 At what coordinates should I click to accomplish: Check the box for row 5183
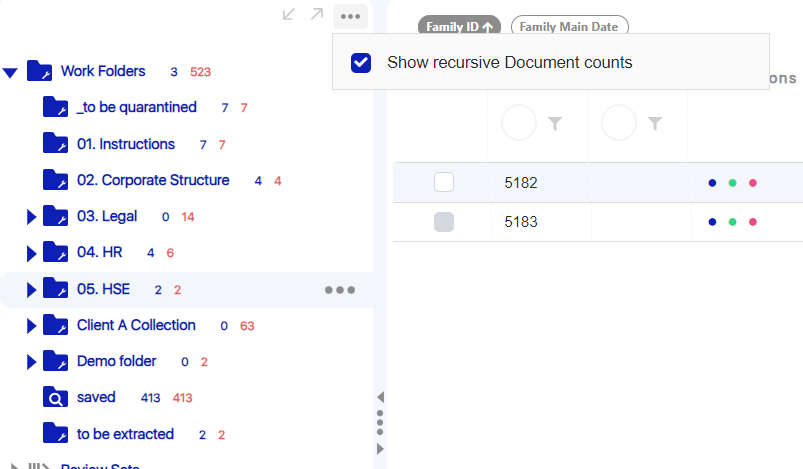click(x=444, y=222)
